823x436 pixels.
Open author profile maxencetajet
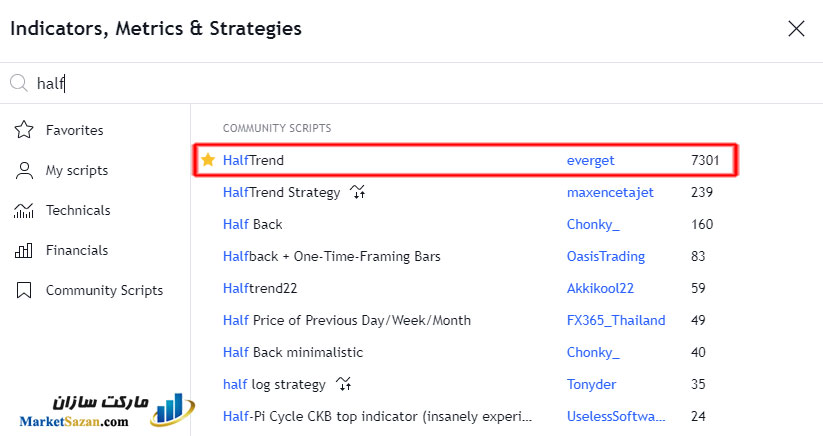[610, 192]
